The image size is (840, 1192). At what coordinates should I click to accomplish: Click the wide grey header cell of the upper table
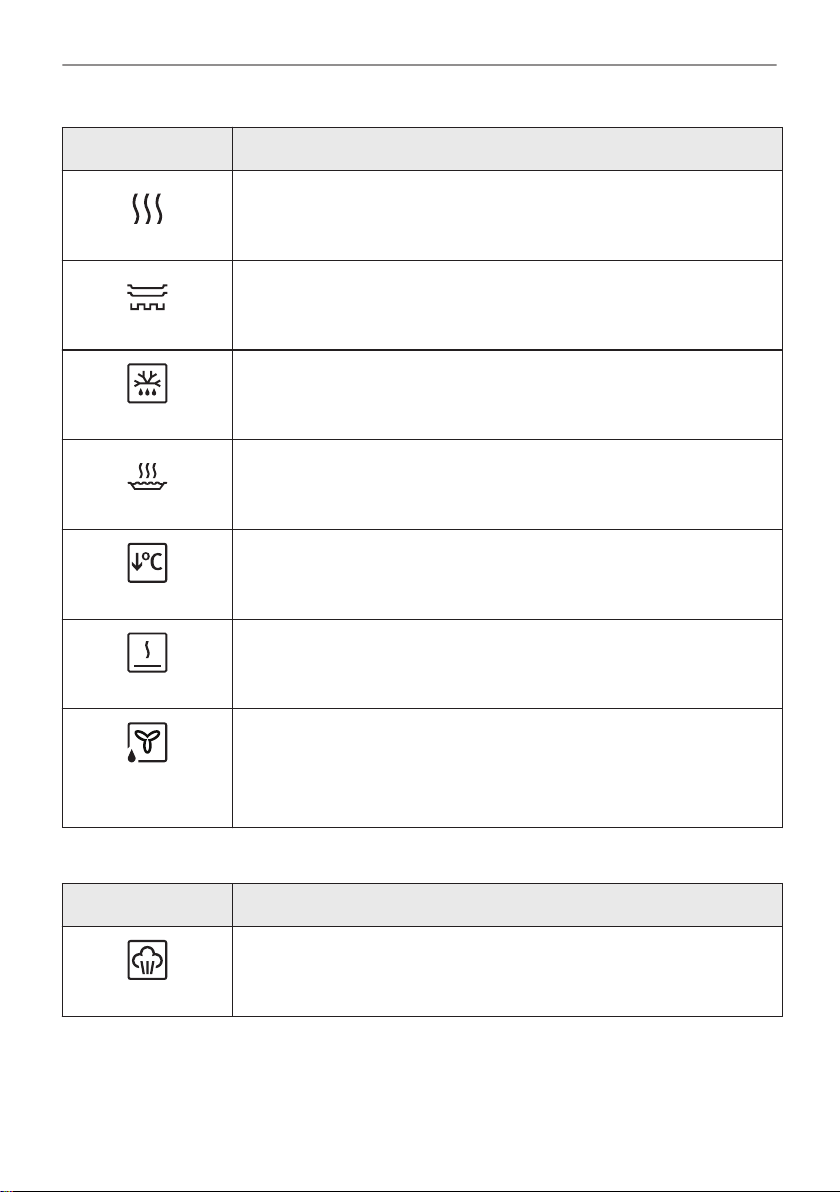point(507,149)
